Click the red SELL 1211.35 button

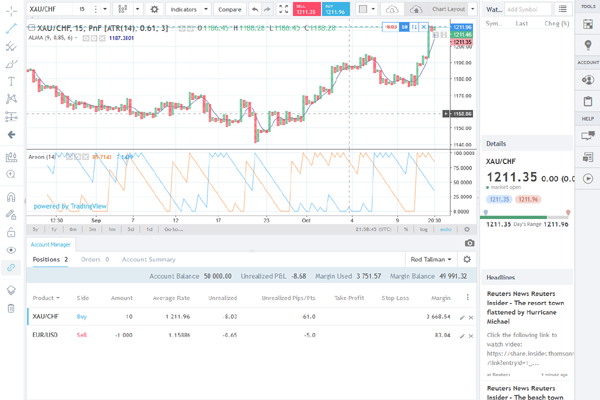(307, 9)
